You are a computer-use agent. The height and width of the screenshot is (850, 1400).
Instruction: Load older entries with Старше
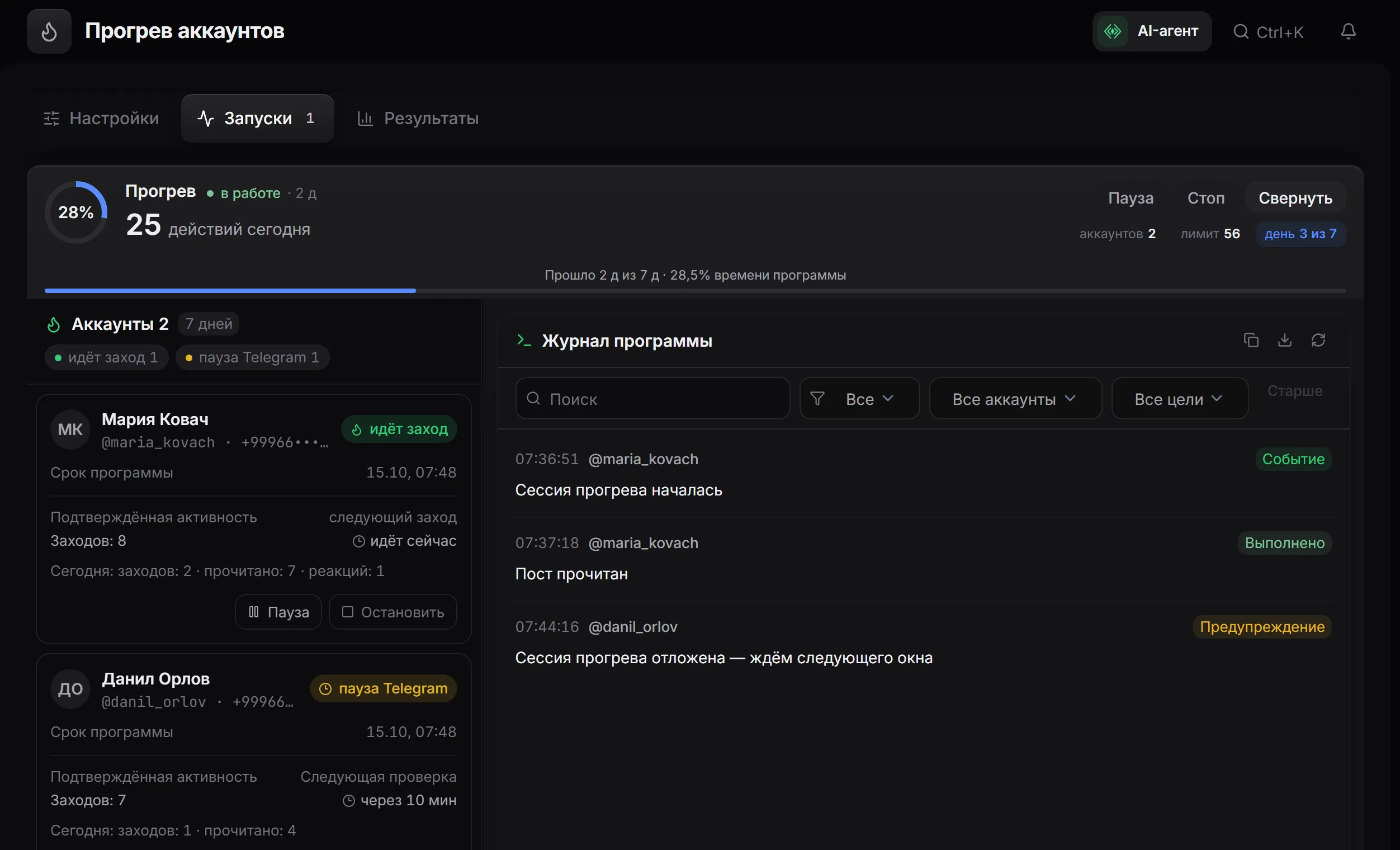click(1294, 391)
